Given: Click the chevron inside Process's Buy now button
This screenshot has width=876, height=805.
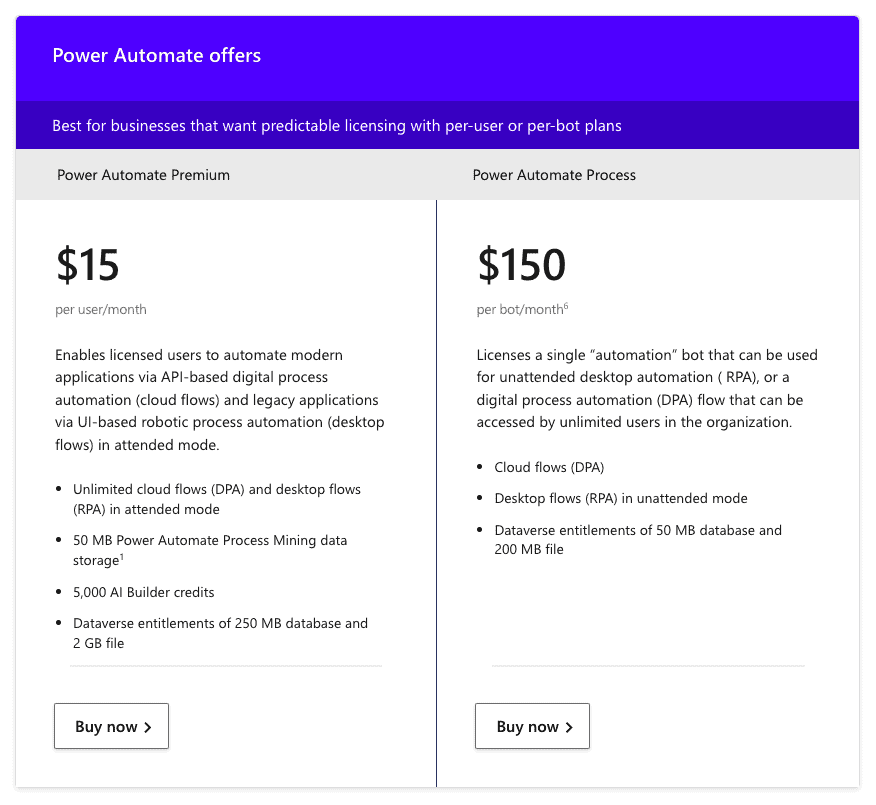Looking at the screenshot, I should point(567,726).
